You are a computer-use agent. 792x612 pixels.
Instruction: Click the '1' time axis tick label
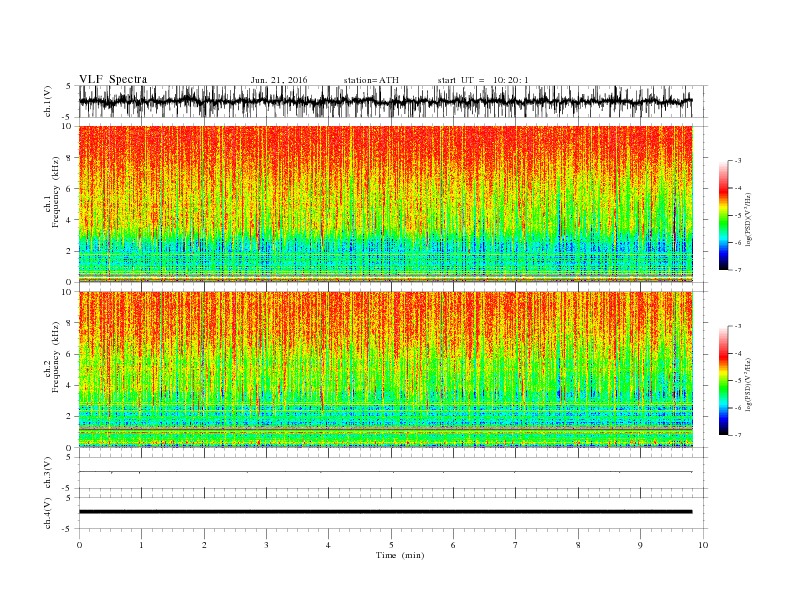[141, 545]
